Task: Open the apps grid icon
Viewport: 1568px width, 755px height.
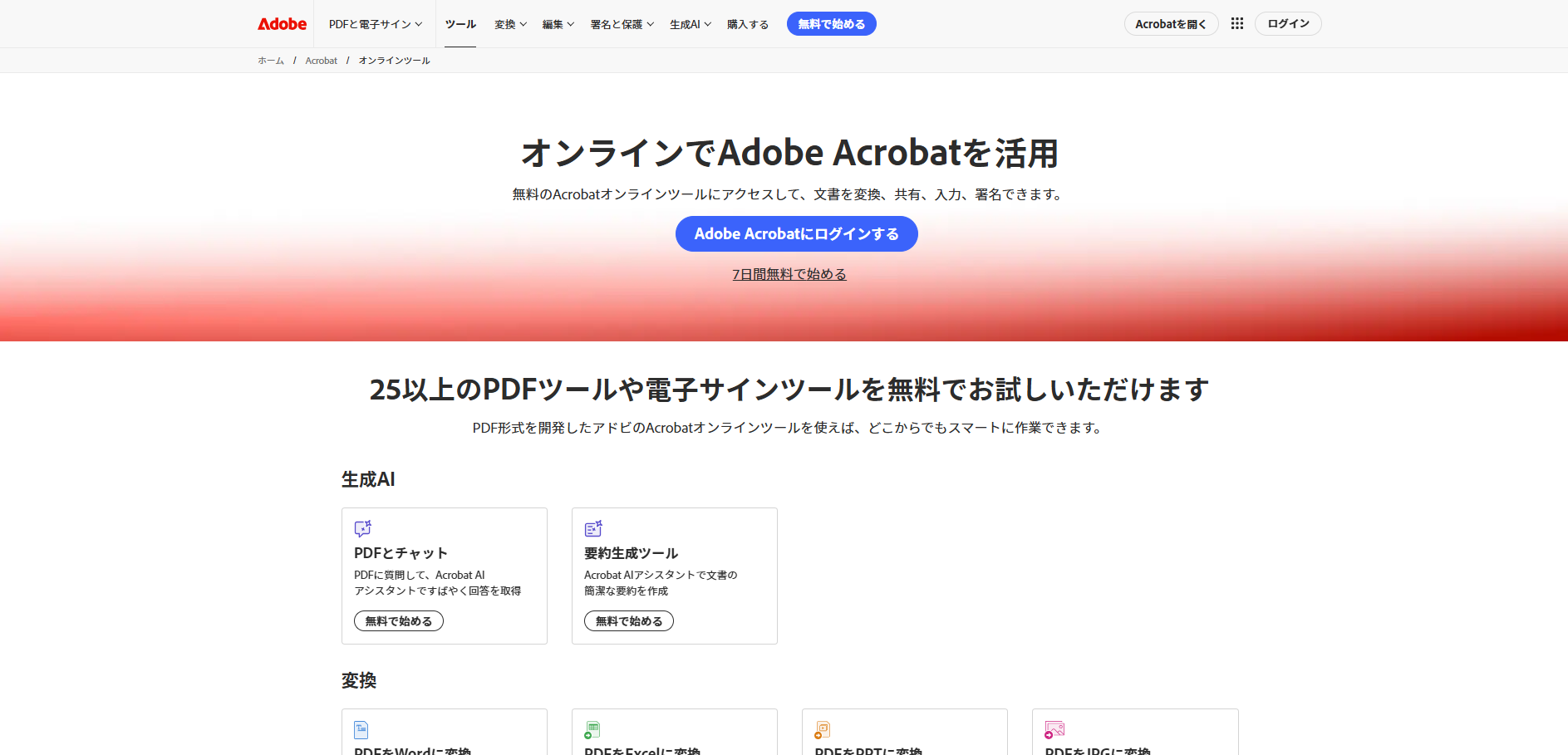Action: pos(1236,24)
